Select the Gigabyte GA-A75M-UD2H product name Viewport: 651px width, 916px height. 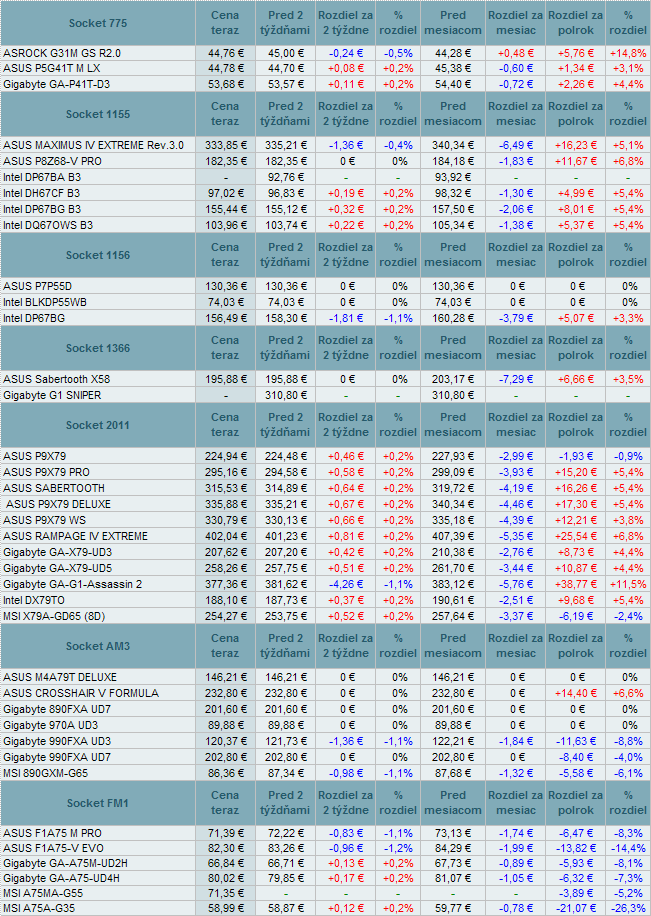[65, 863]
